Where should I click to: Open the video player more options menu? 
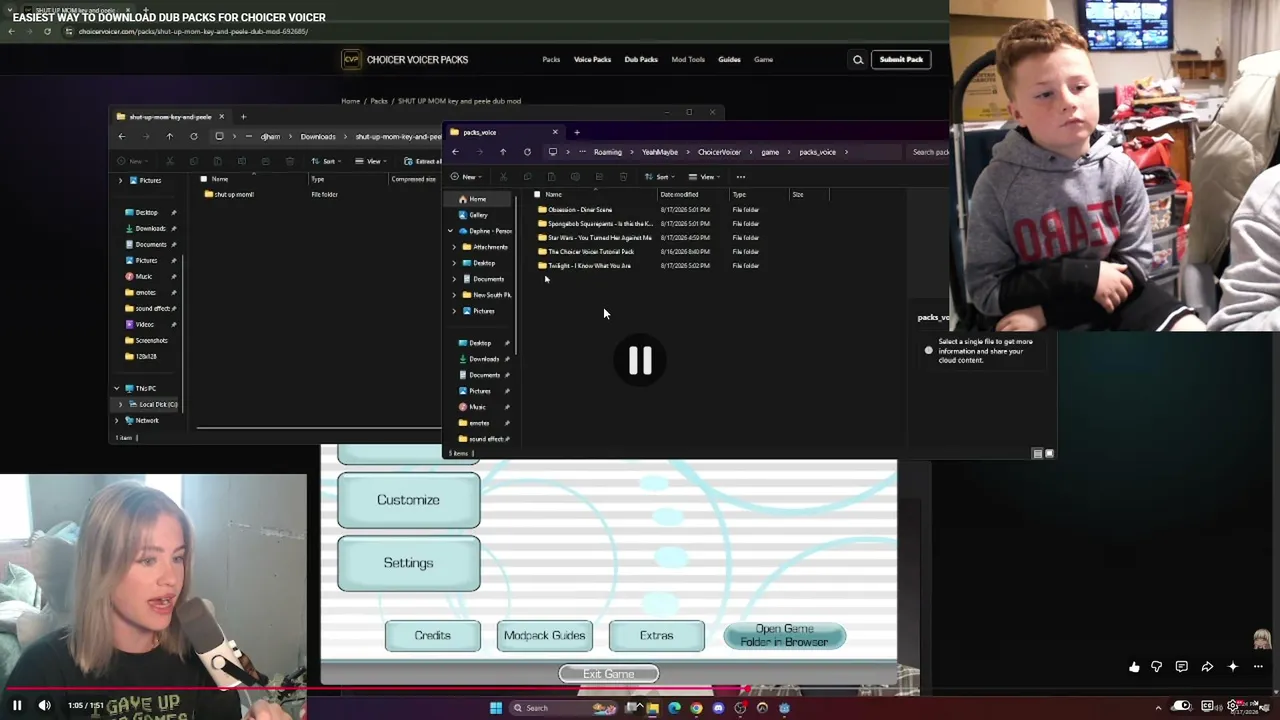(1258, 667)
